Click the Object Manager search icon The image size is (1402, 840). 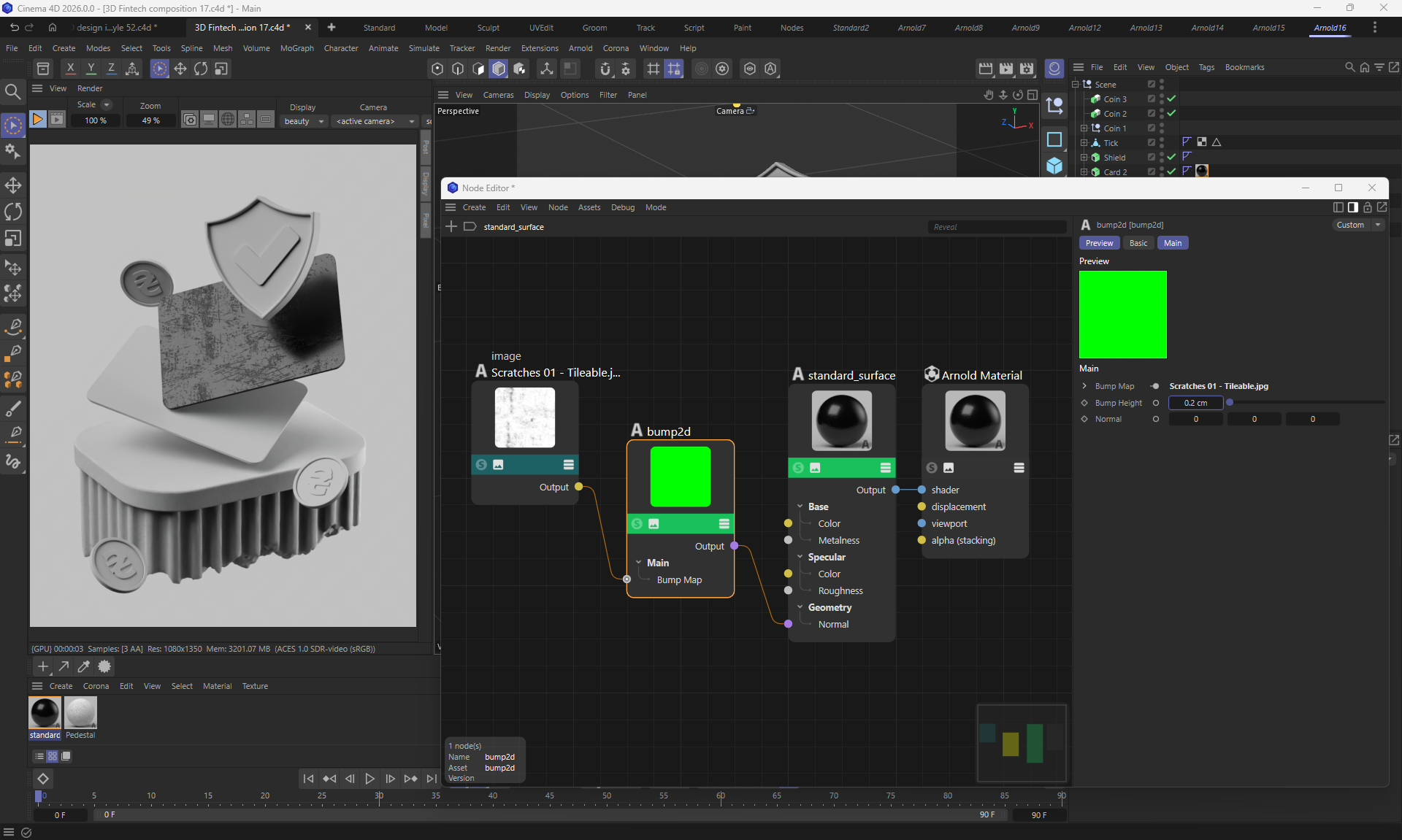pyautogui.click(x=1349, y=67)
